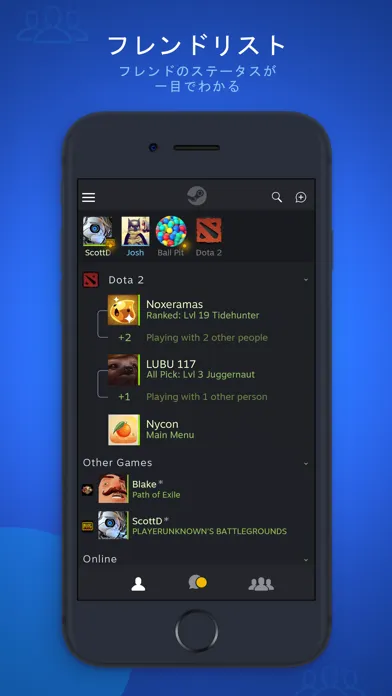Switch to the Groups tab
Viewport: 392px width, 696px height.
(x=261, y=584)
